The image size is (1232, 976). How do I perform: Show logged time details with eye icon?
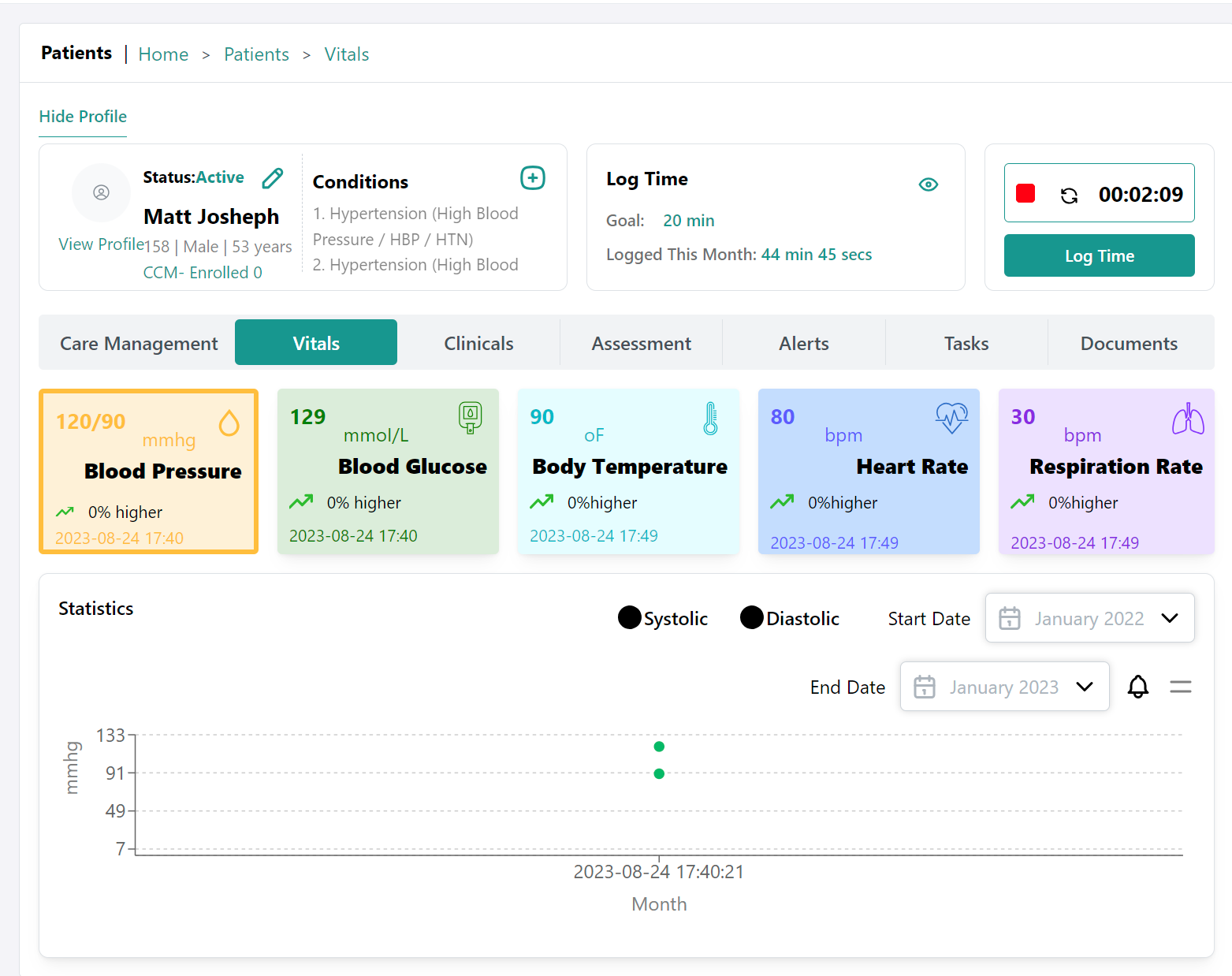click(x=928, y=184)
